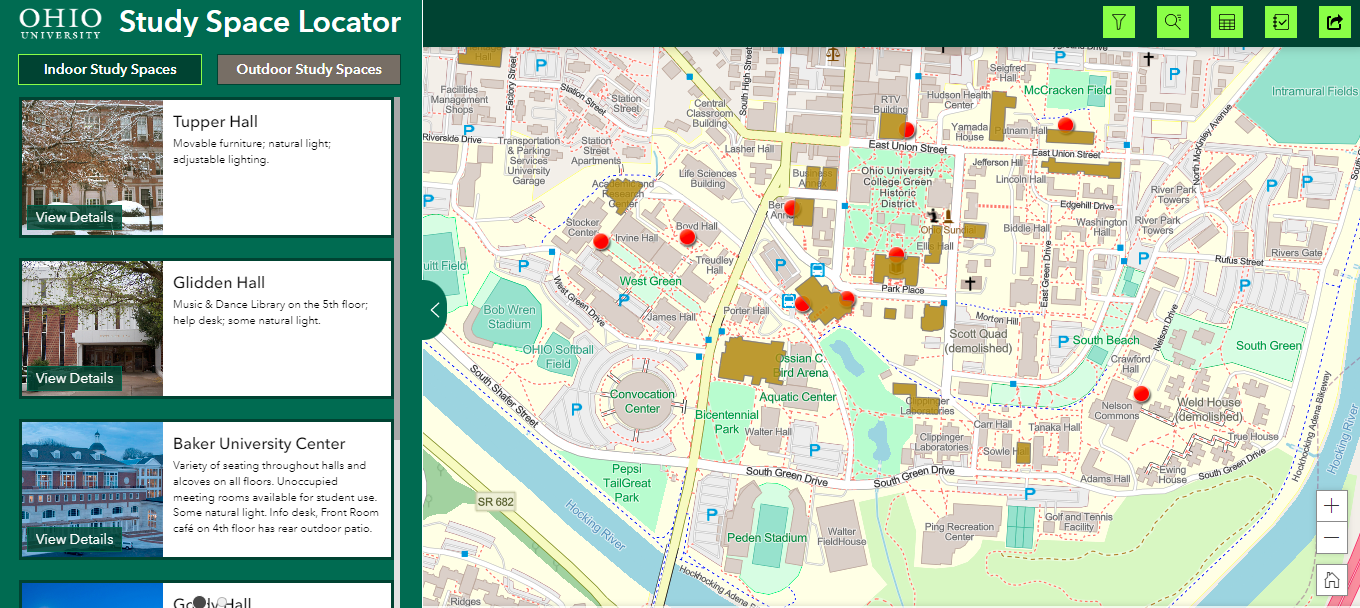This screenshot has width=1360, height=608.
Task: Select the red marker near Irvine Hall
Action: (601, 240)
